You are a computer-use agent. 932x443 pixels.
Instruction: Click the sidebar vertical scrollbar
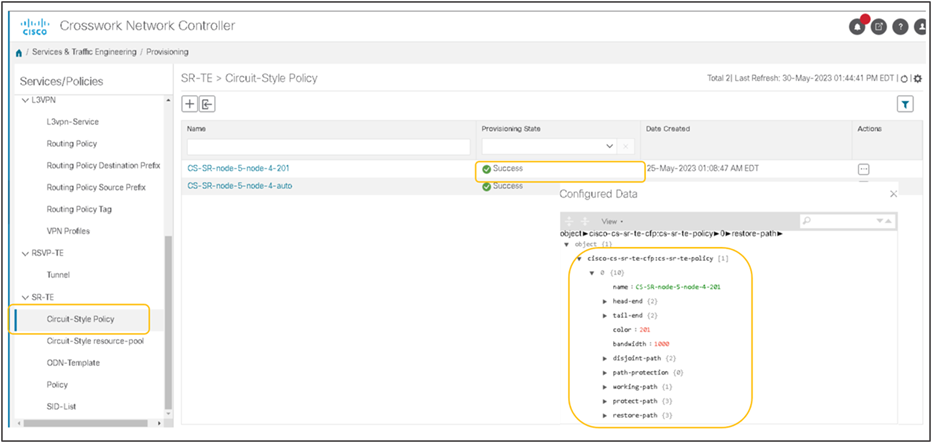pyautogui.click(x=168, y=321)
